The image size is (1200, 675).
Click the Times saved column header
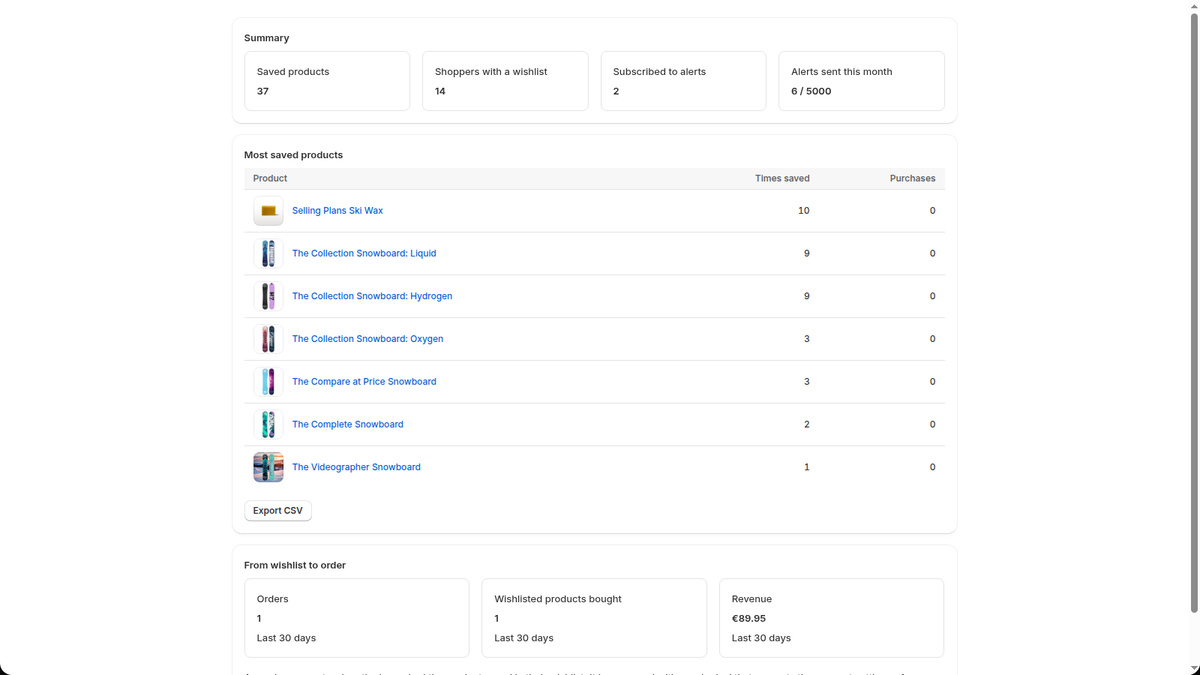782,179
